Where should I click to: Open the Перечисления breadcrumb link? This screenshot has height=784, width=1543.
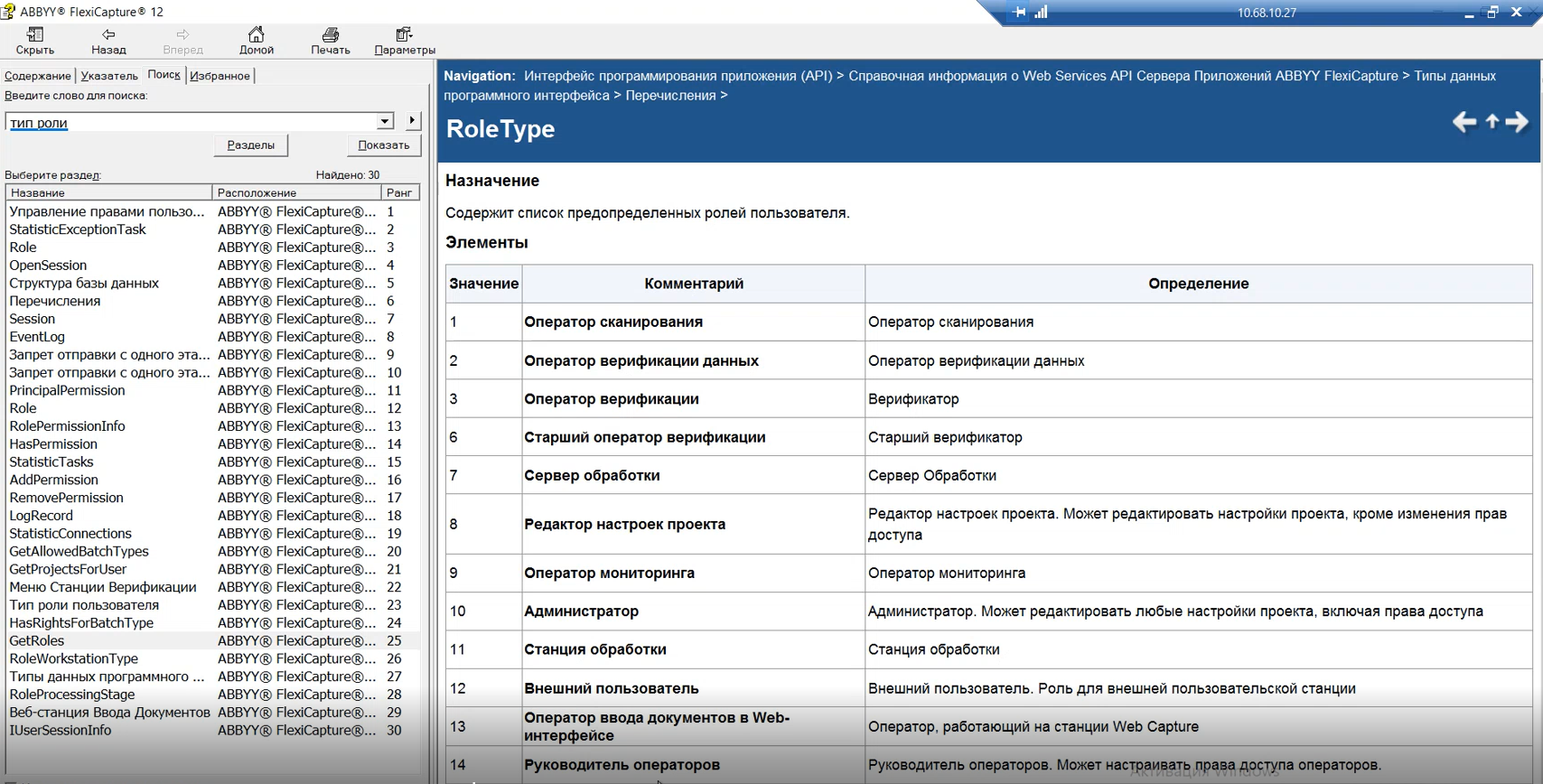pos(670,96)
